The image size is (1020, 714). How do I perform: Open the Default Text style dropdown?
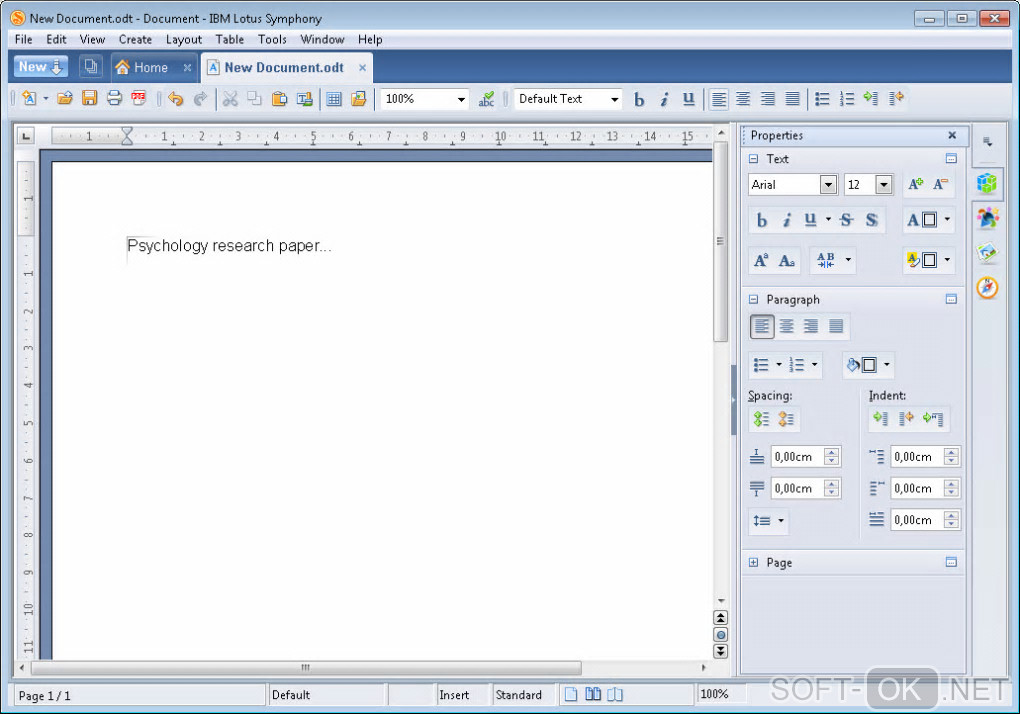[x=614, y=99]
